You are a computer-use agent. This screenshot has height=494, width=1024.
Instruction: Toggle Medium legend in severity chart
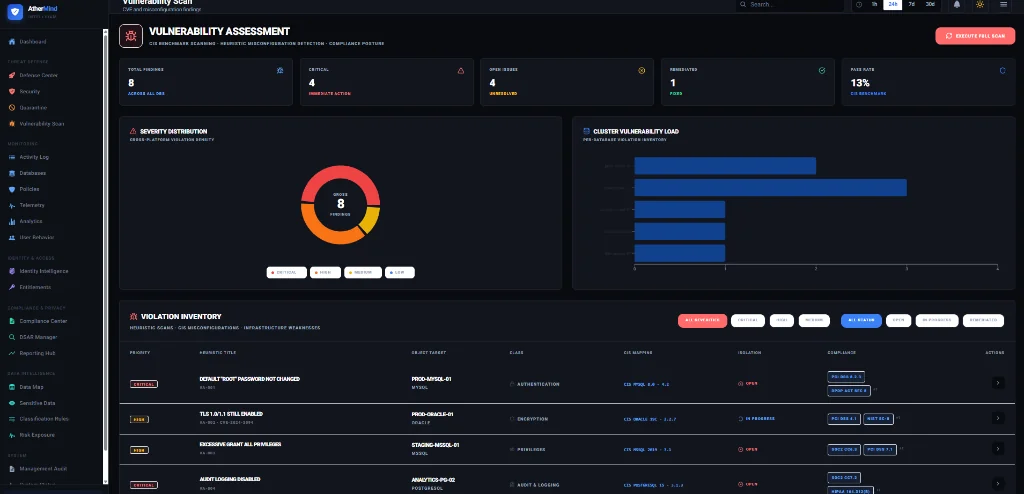point(363,272)
